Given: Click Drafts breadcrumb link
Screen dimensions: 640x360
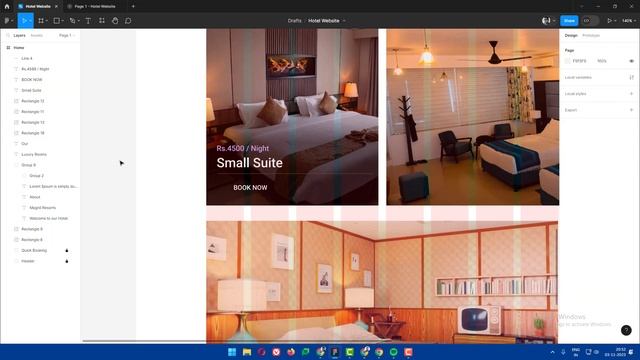Looking at the screenshot, I should [x=294, y=20].
